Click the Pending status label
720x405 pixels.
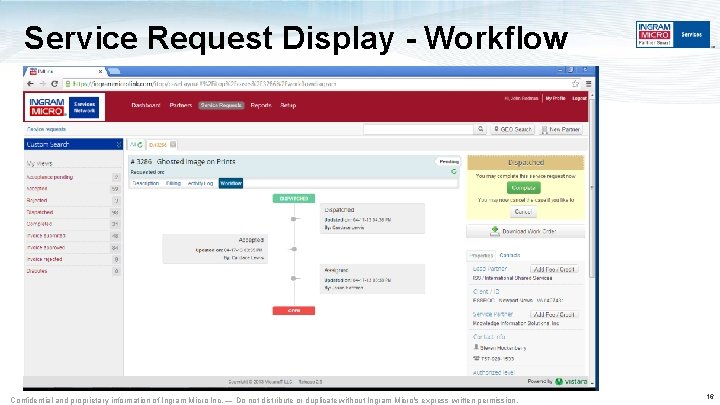(449, 162)
